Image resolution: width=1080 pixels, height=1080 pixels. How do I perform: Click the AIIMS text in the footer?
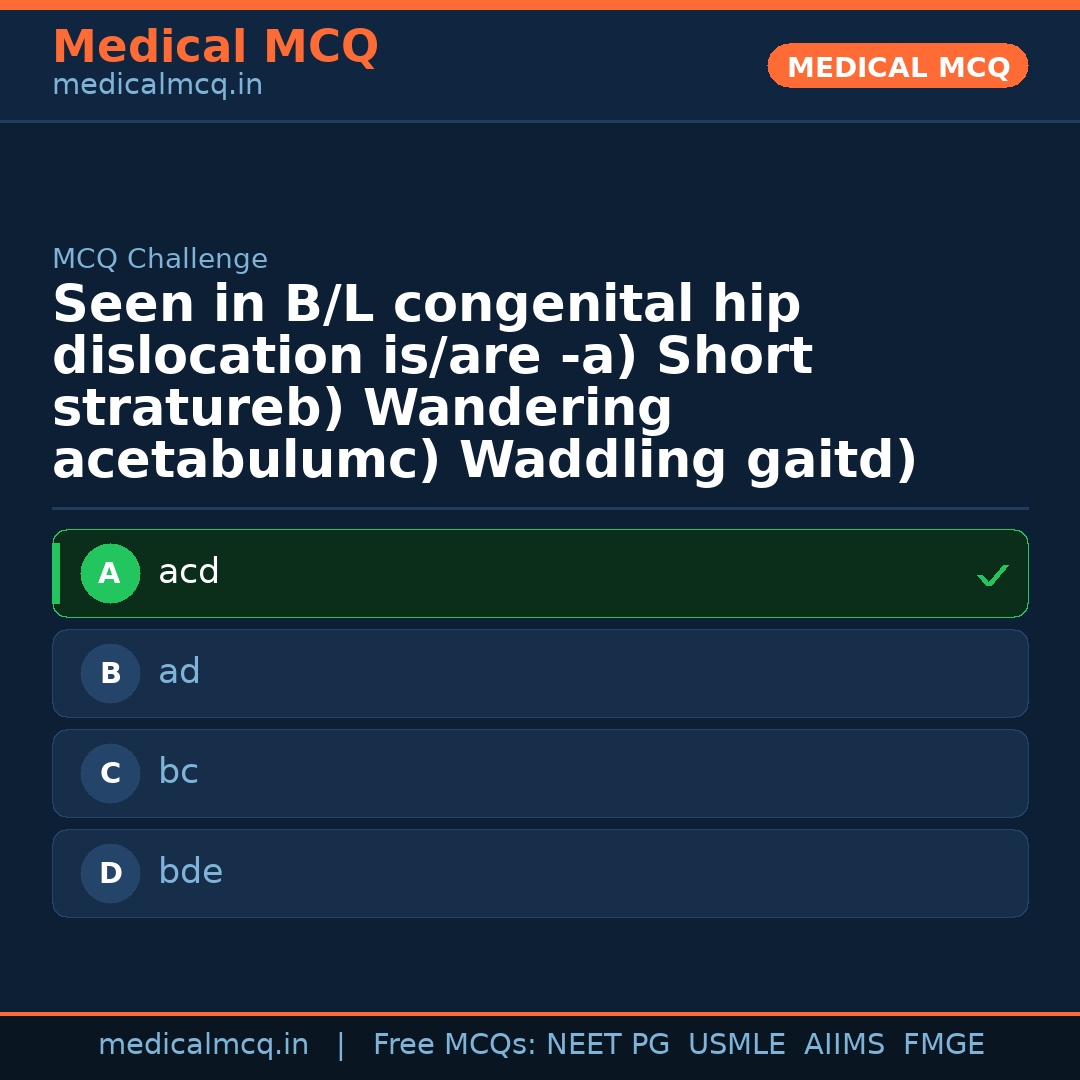pos(845,1043)
